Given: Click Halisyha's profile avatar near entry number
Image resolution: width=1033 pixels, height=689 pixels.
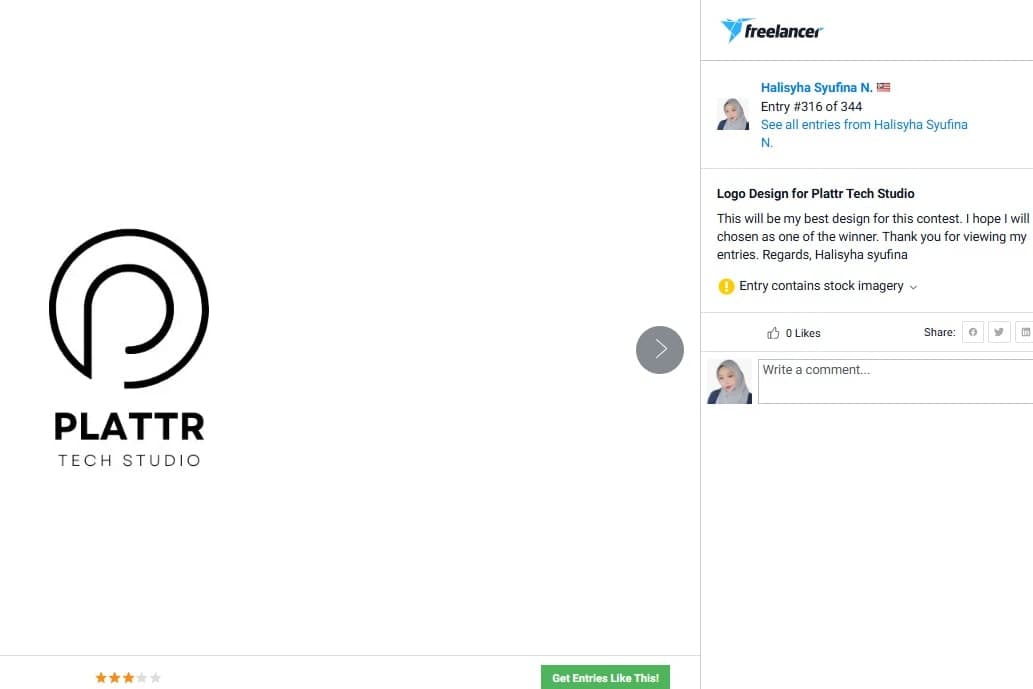Looking at the screenshot, I should pyautogui.click(x=733, y=114).
